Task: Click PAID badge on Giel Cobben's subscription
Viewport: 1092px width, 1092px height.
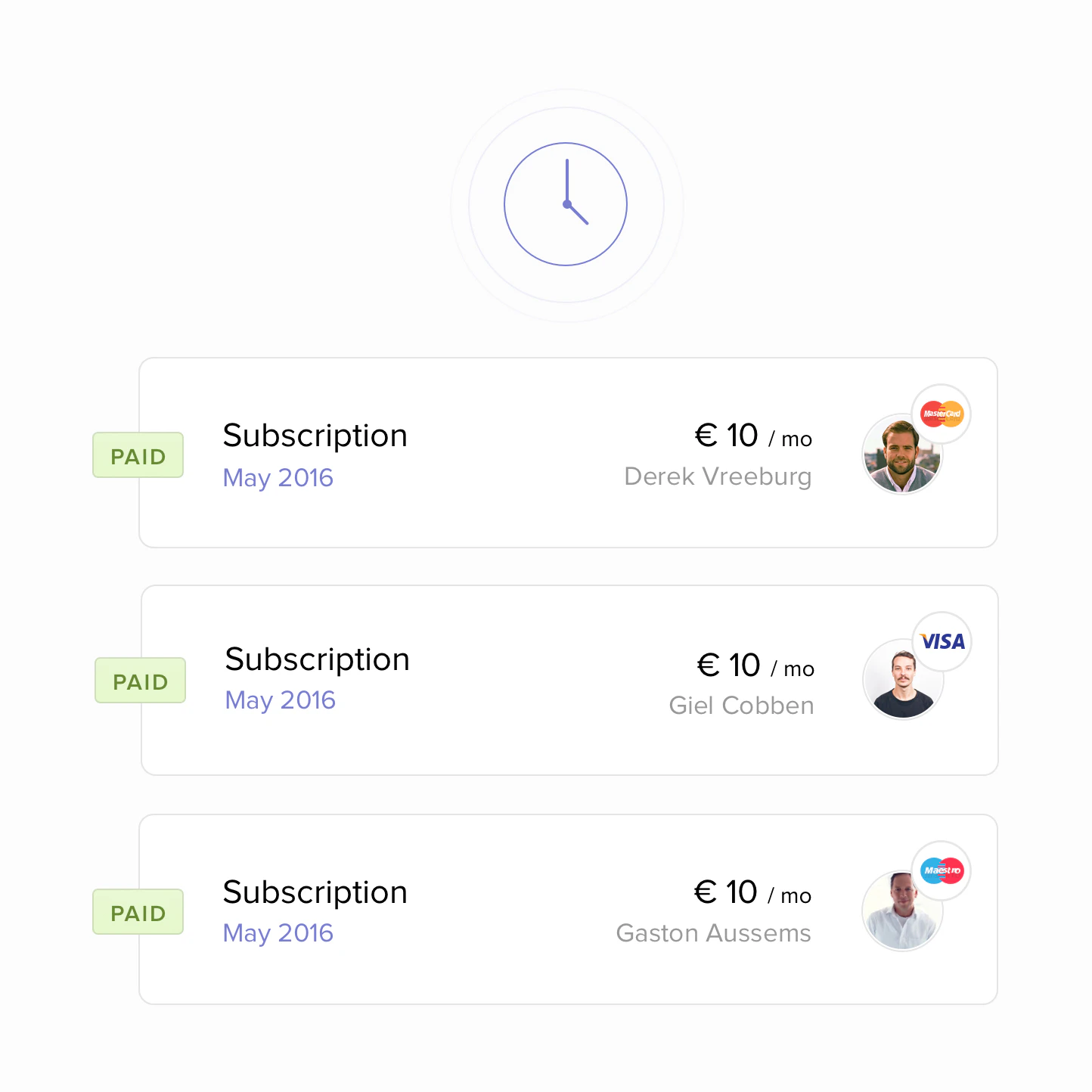Action: click(140, 681)
